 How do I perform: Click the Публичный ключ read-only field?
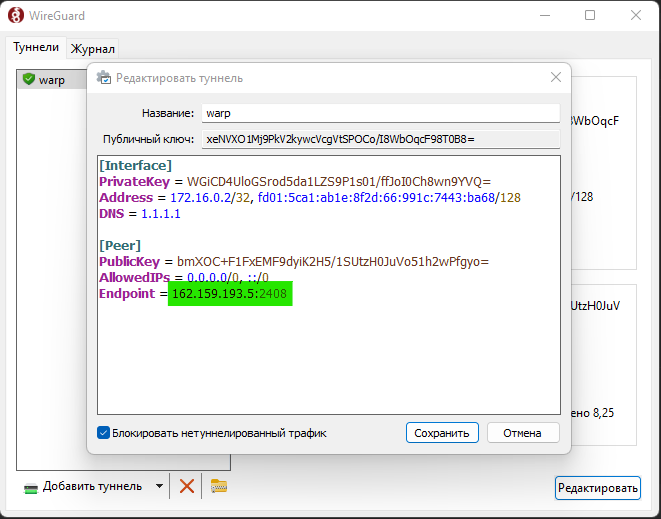coord(380,140)
